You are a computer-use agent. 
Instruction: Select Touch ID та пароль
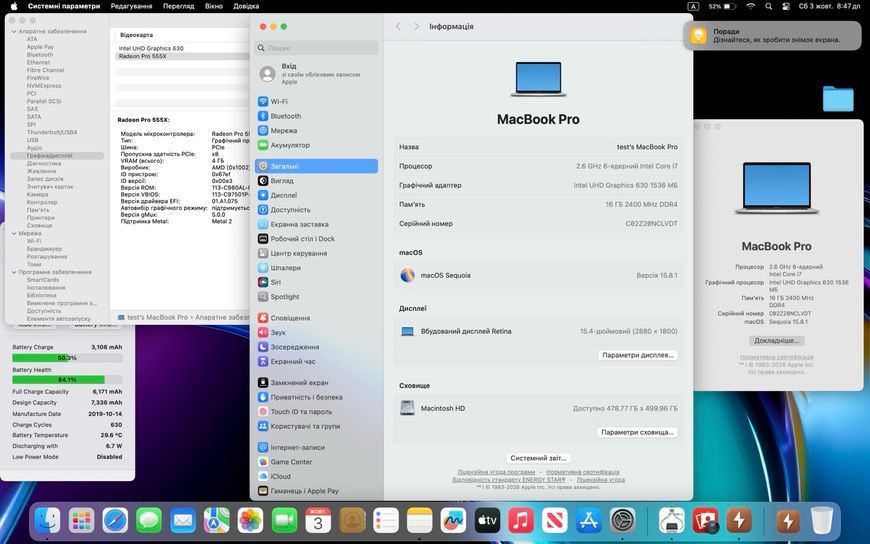coord(316,411)
